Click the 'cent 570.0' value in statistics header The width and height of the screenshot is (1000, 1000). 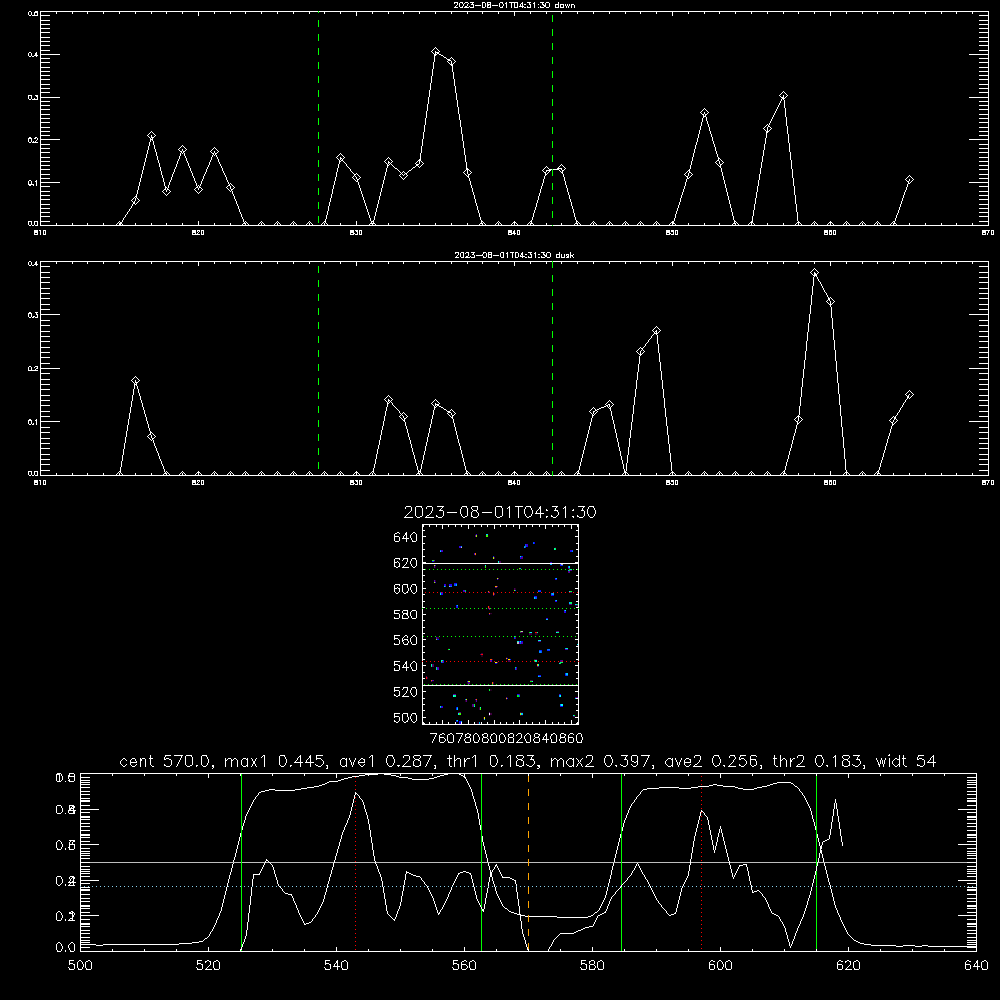[x=166, y=761]
